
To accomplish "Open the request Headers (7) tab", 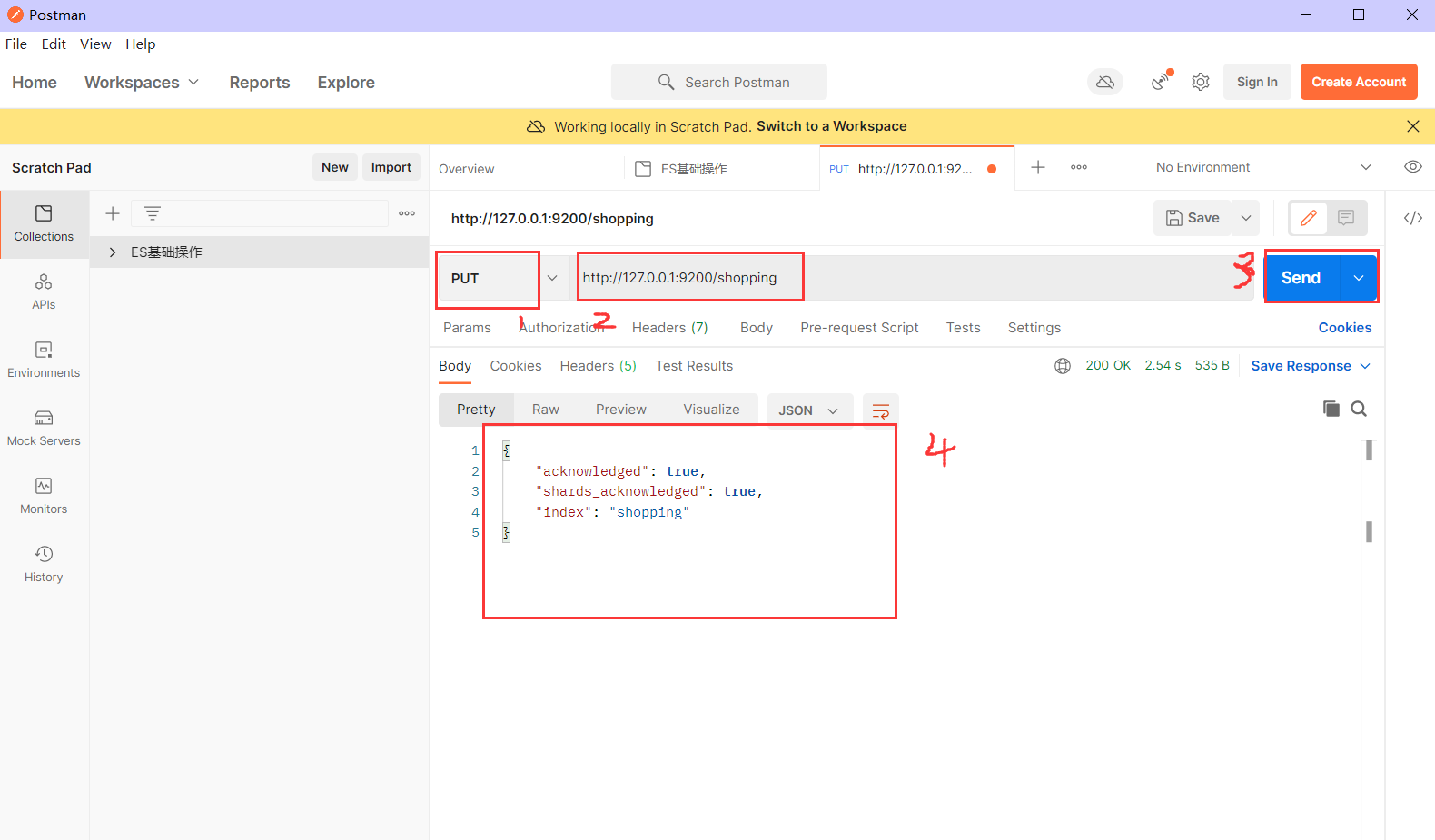I will [x=670, y=328].
